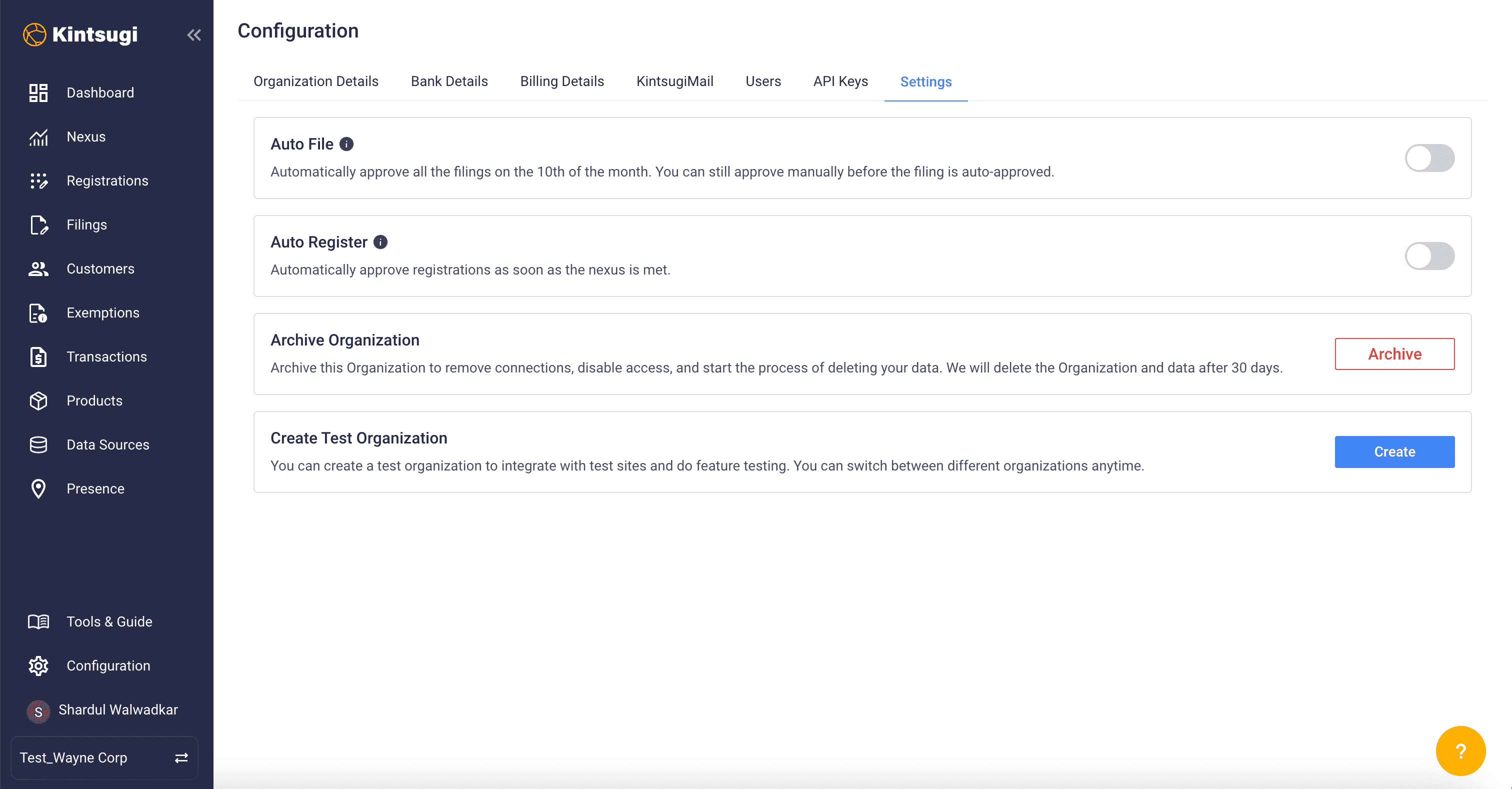Switch to the API Keys tab
This screenshot has width=1512, height=789.
840,81
